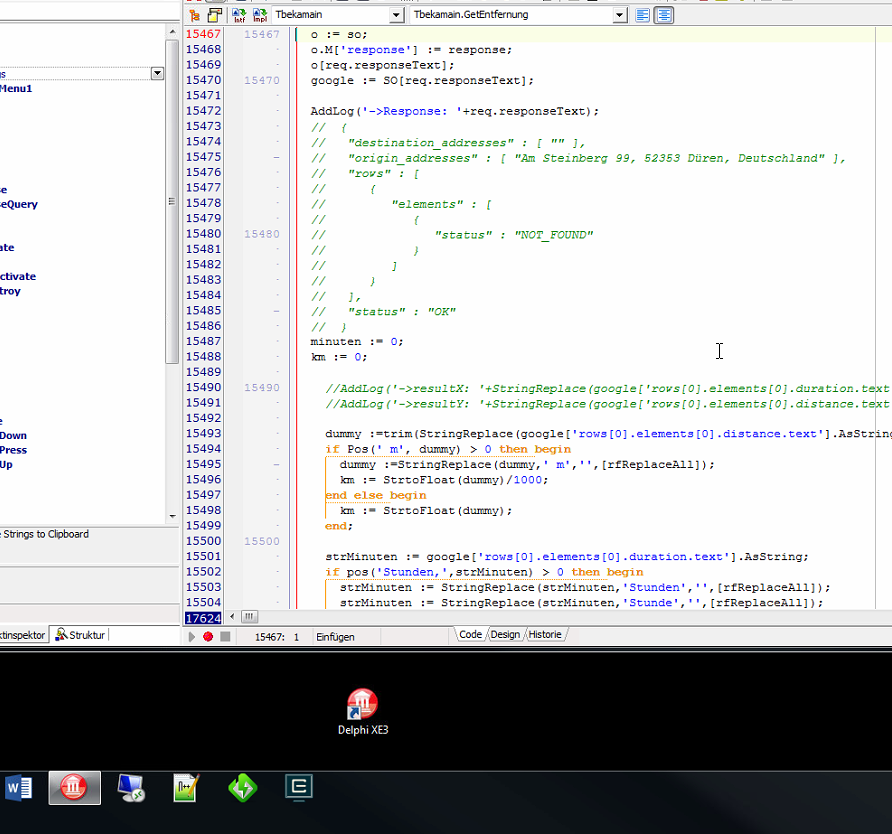Click the record macro red button

click(x=208, y=636)
